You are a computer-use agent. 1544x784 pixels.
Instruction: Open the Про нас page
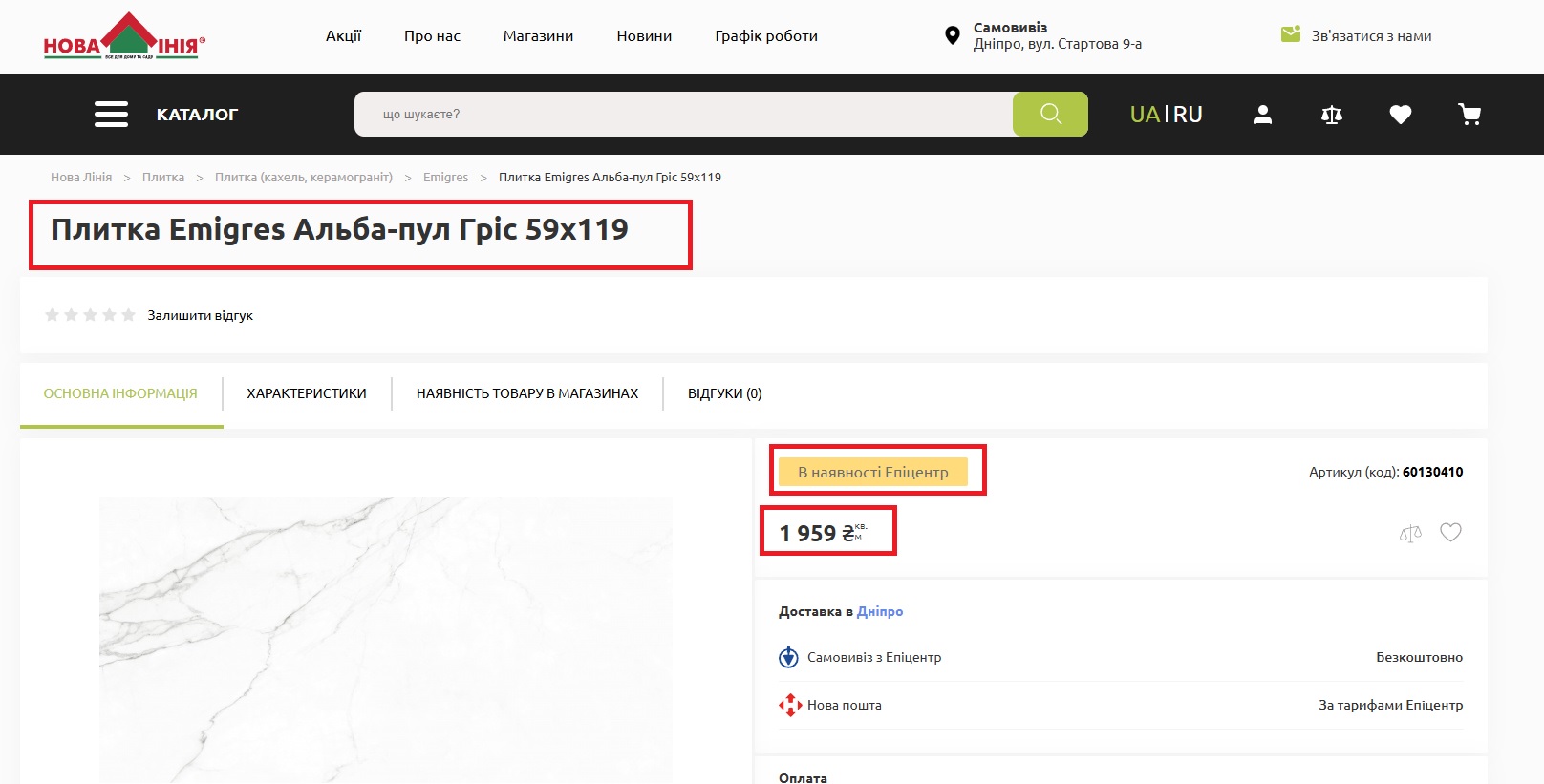[432, 36]
